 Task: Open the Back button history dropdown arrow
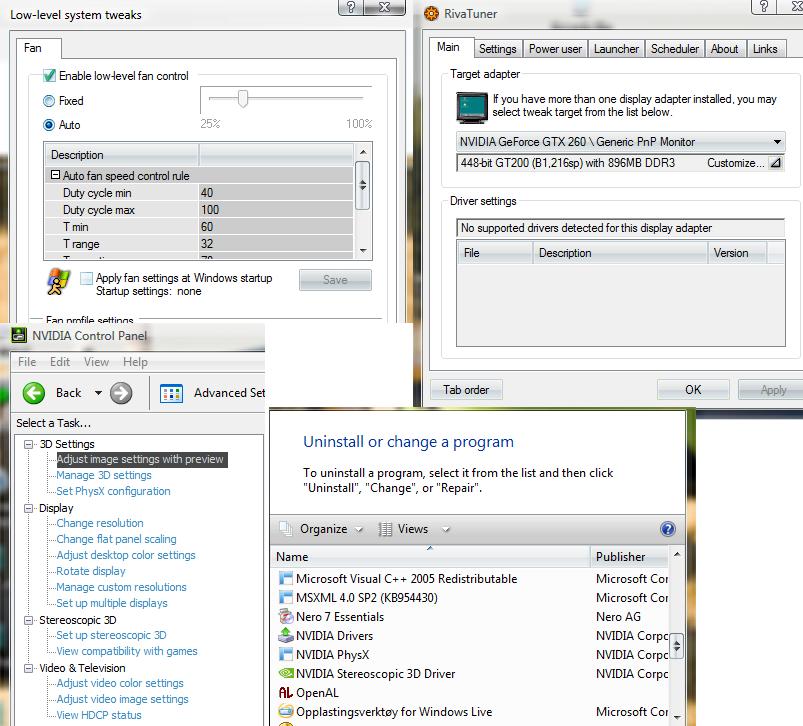point(98,393)
